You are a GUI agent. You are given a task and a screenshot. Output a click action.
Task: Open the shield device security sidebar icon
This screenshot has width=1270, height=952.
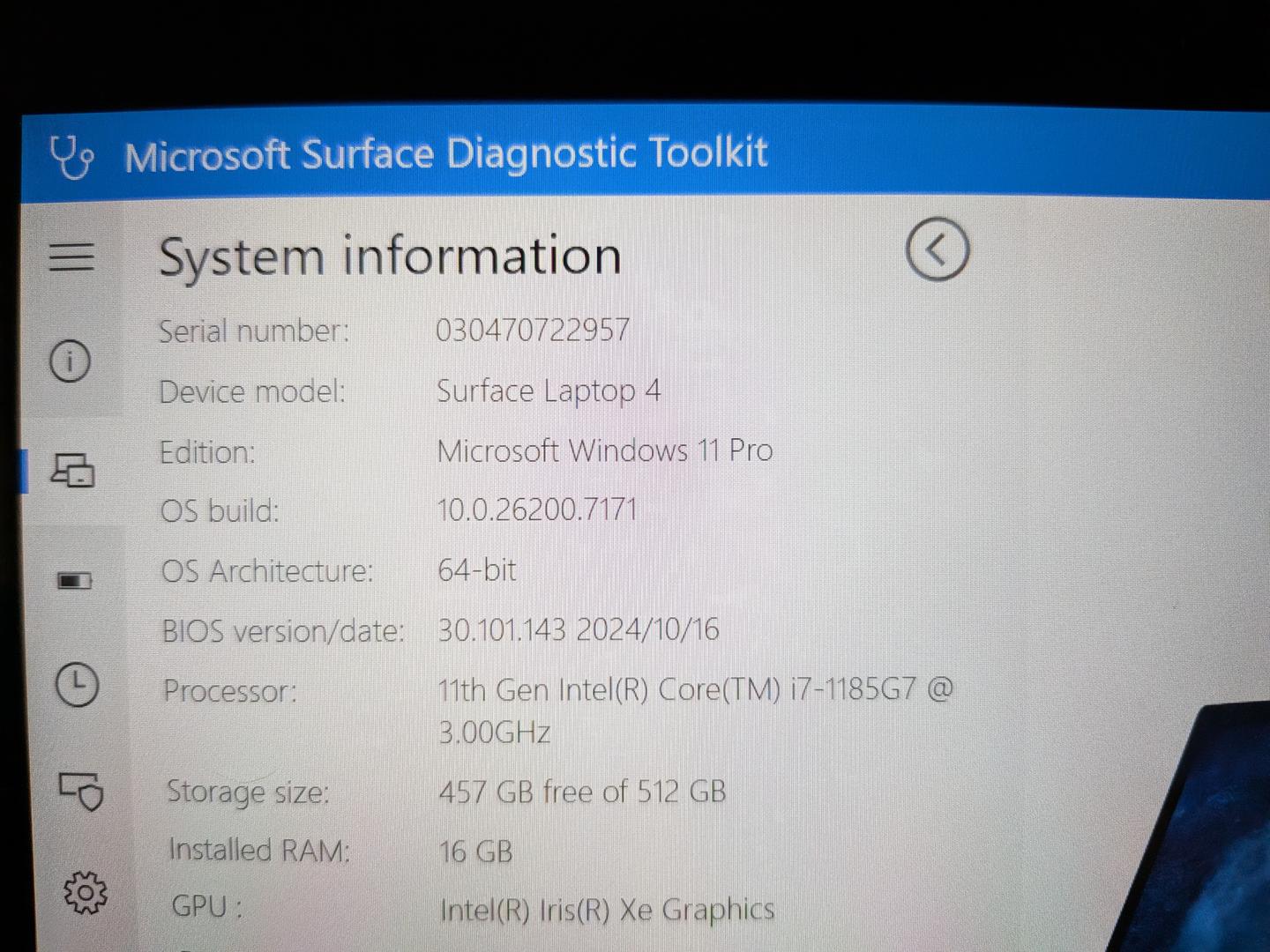click(x=82, y=791)
